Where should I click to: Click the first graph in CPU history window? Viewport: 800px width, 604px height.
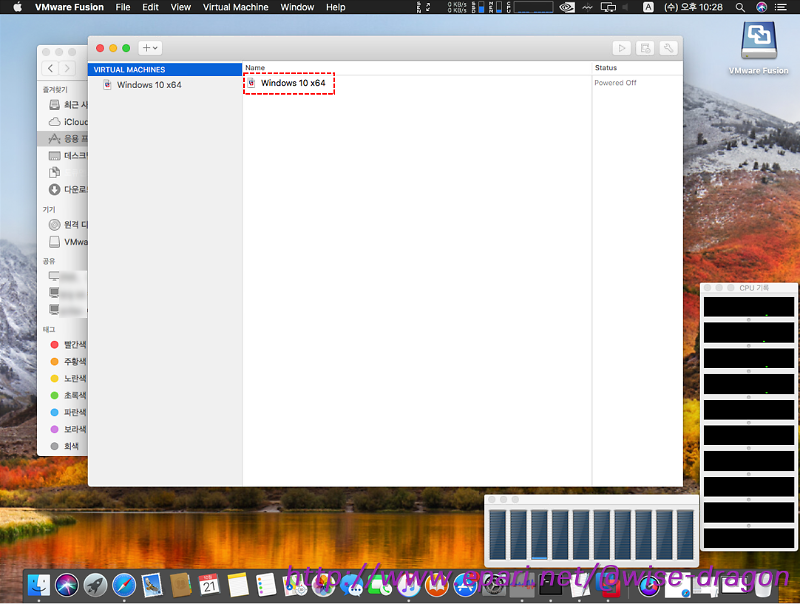(x=748, y=307)
